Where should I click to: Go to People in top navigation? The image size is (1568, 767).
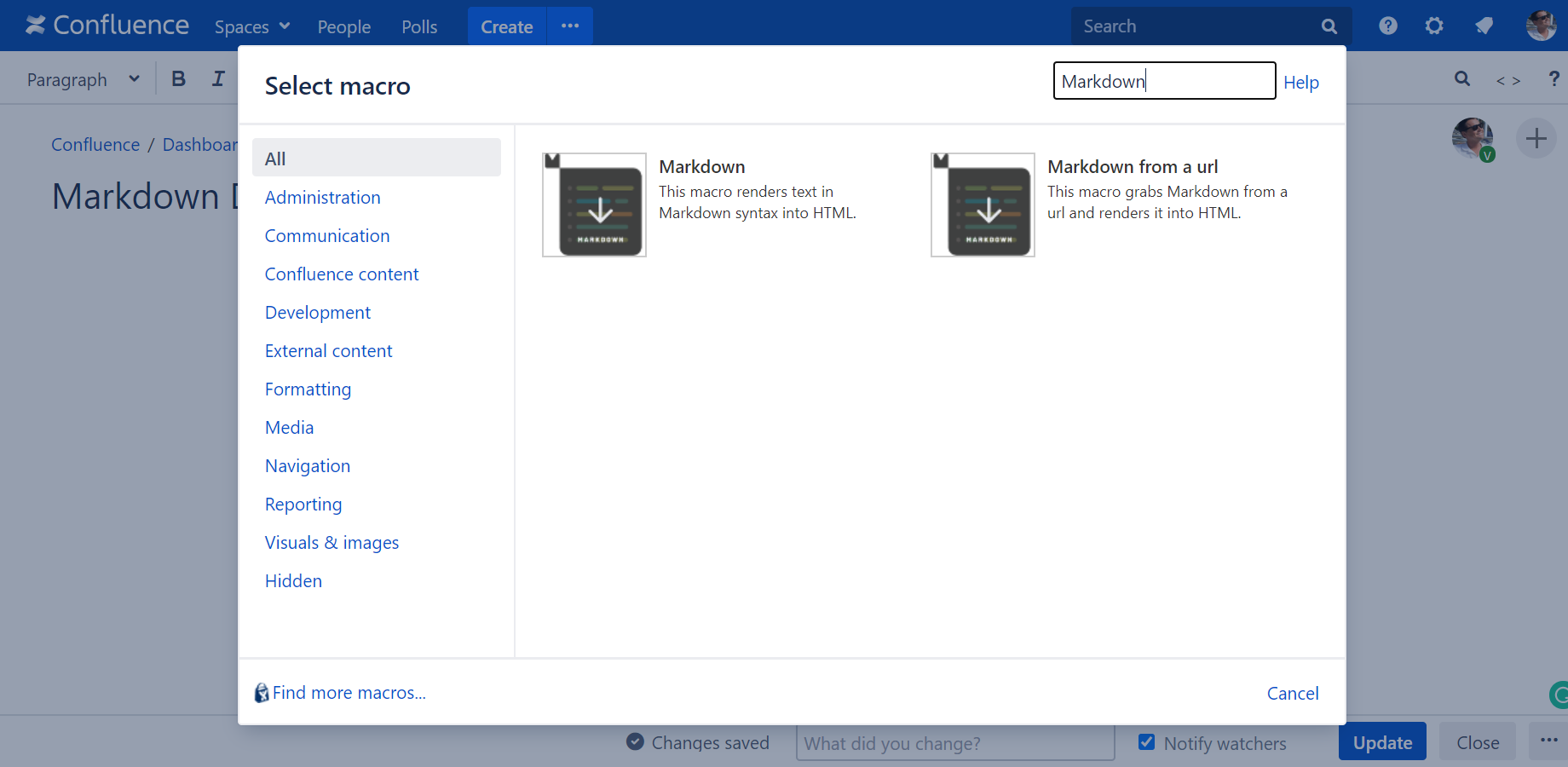click(x=344, y=26)
